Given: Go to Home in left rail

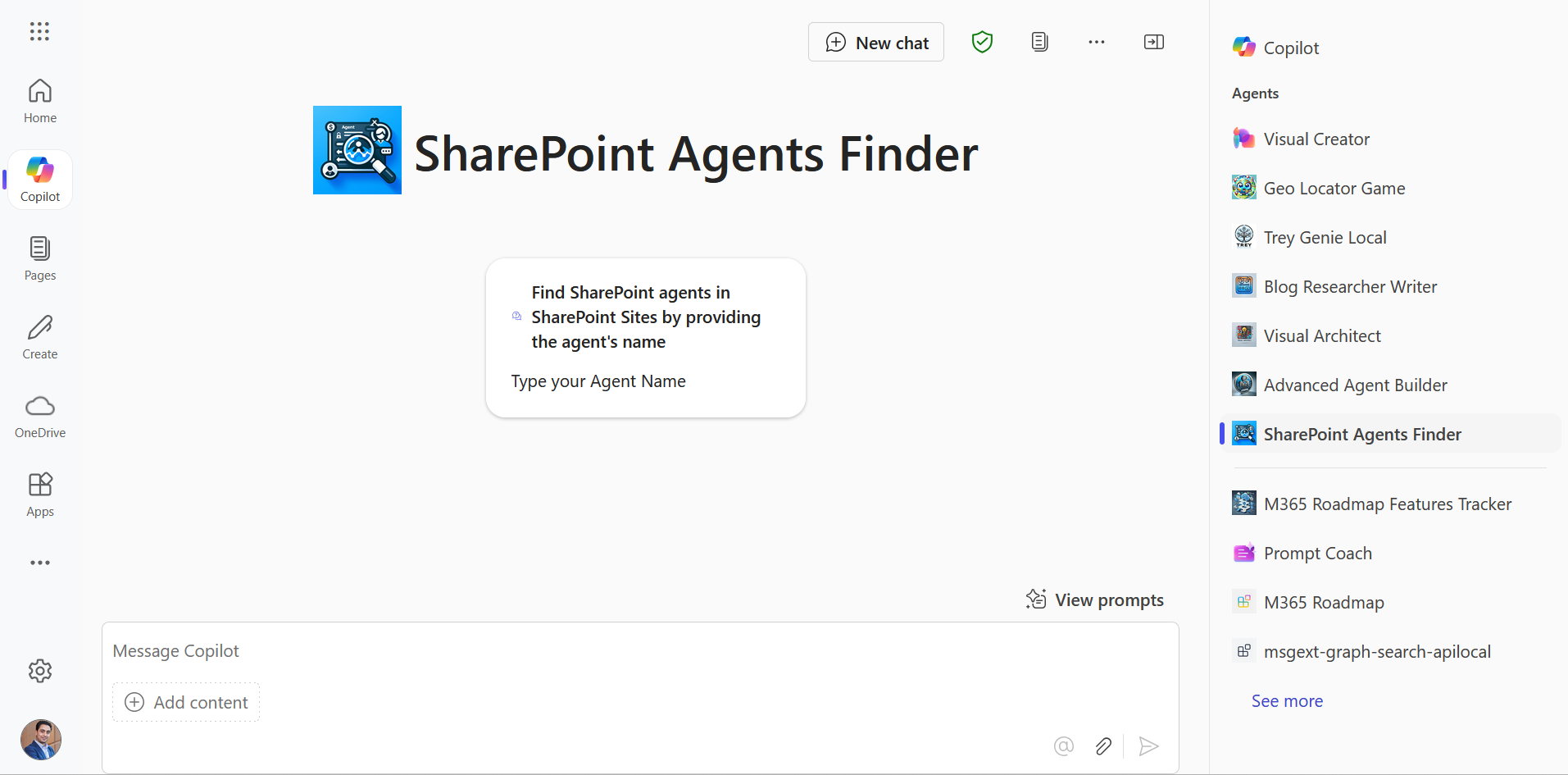Looking at the screenshot, I should [x=40, y=101].
